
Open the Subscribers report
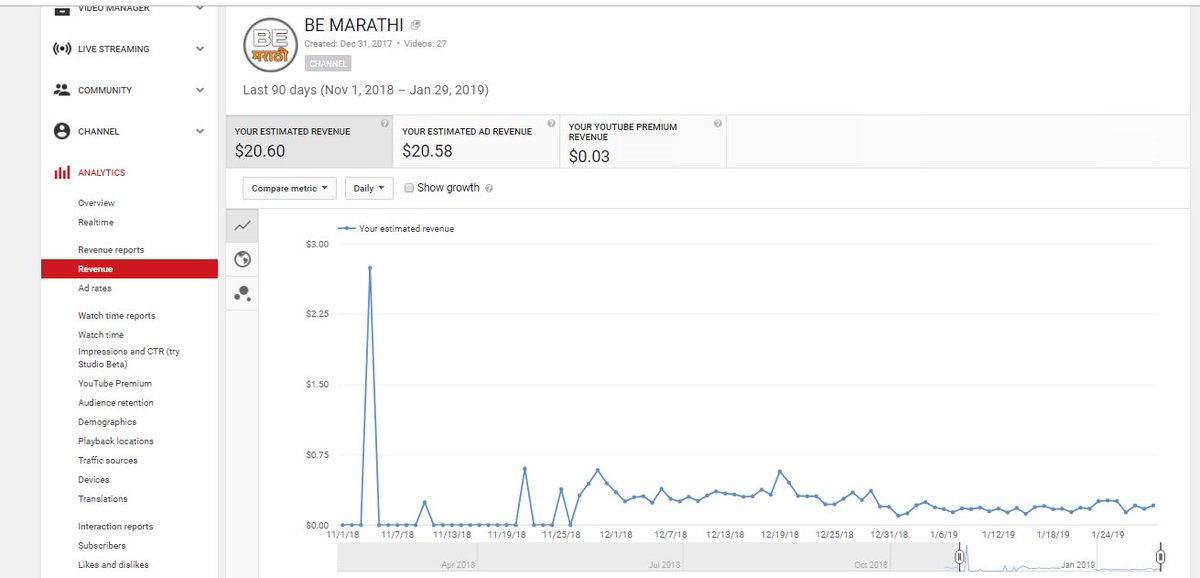[x=102, y=546]
